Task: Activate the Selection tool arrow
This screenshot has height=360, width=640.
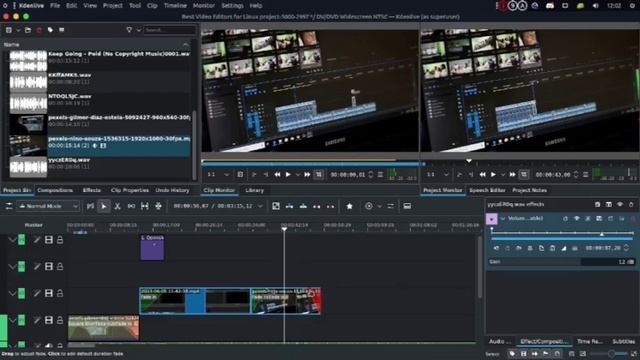Action: (x=104, y=207)
